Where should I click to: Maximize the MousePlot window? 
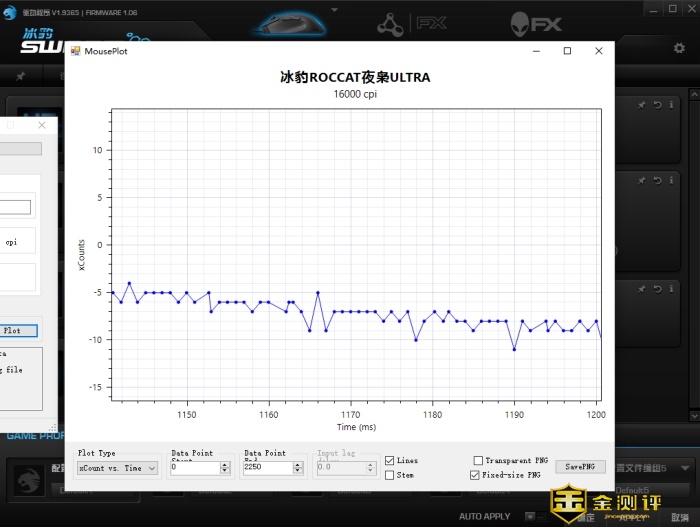tap(567, 51)
